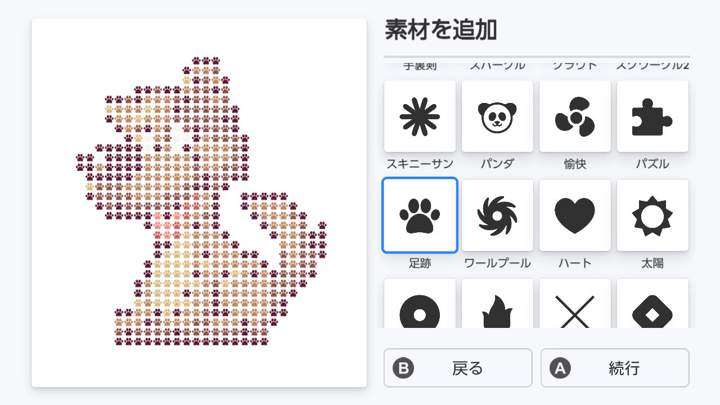Pick the 愉快 fan-shaped icon
720x405 pixels.
click(575, 117)
